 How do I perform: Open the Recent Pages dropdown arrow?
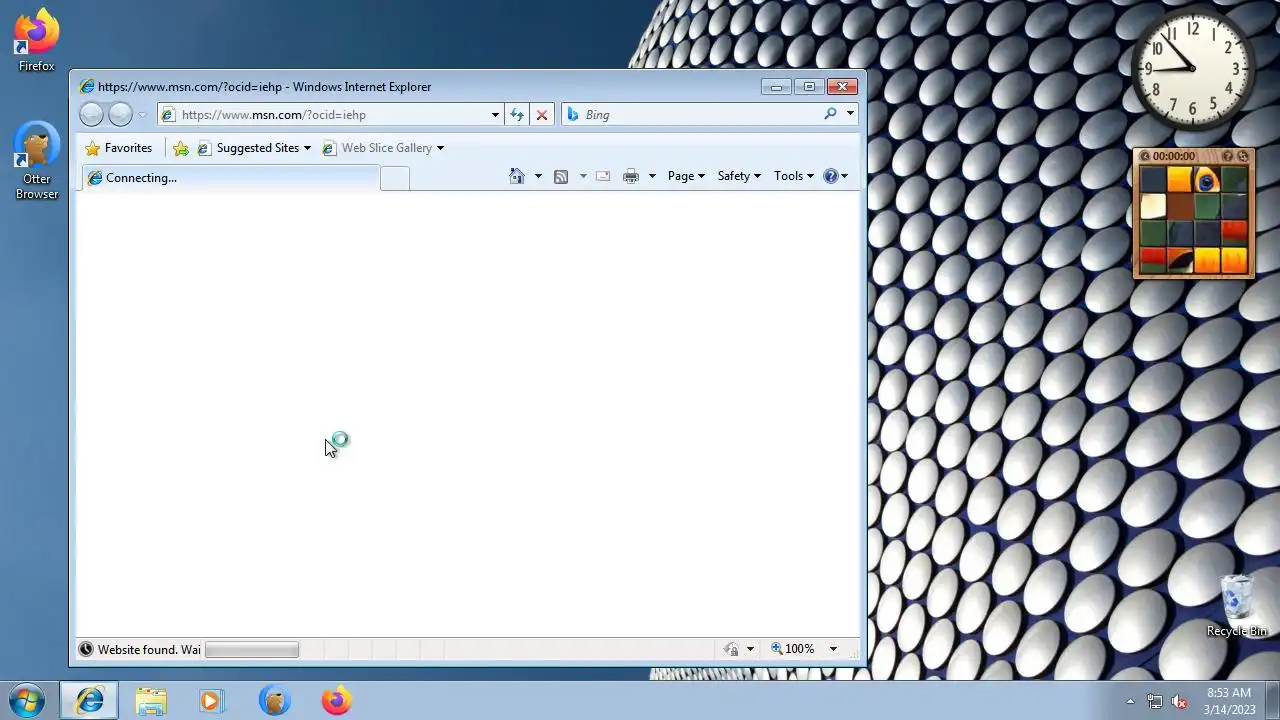click(142, 115)
